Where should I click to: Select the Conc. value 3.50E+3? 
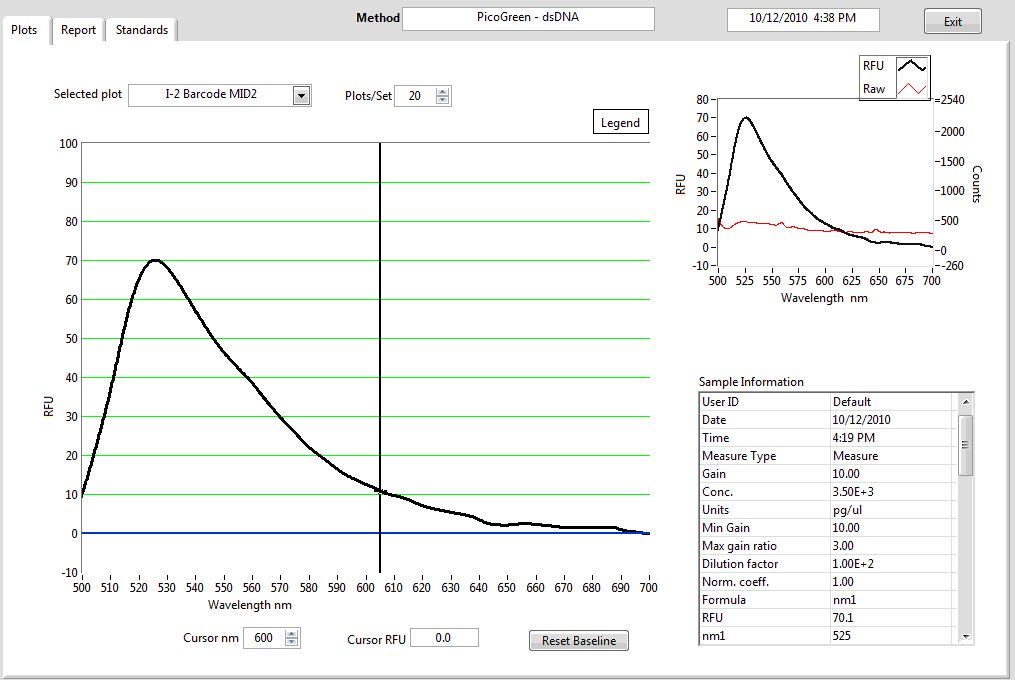click(853, 492)
